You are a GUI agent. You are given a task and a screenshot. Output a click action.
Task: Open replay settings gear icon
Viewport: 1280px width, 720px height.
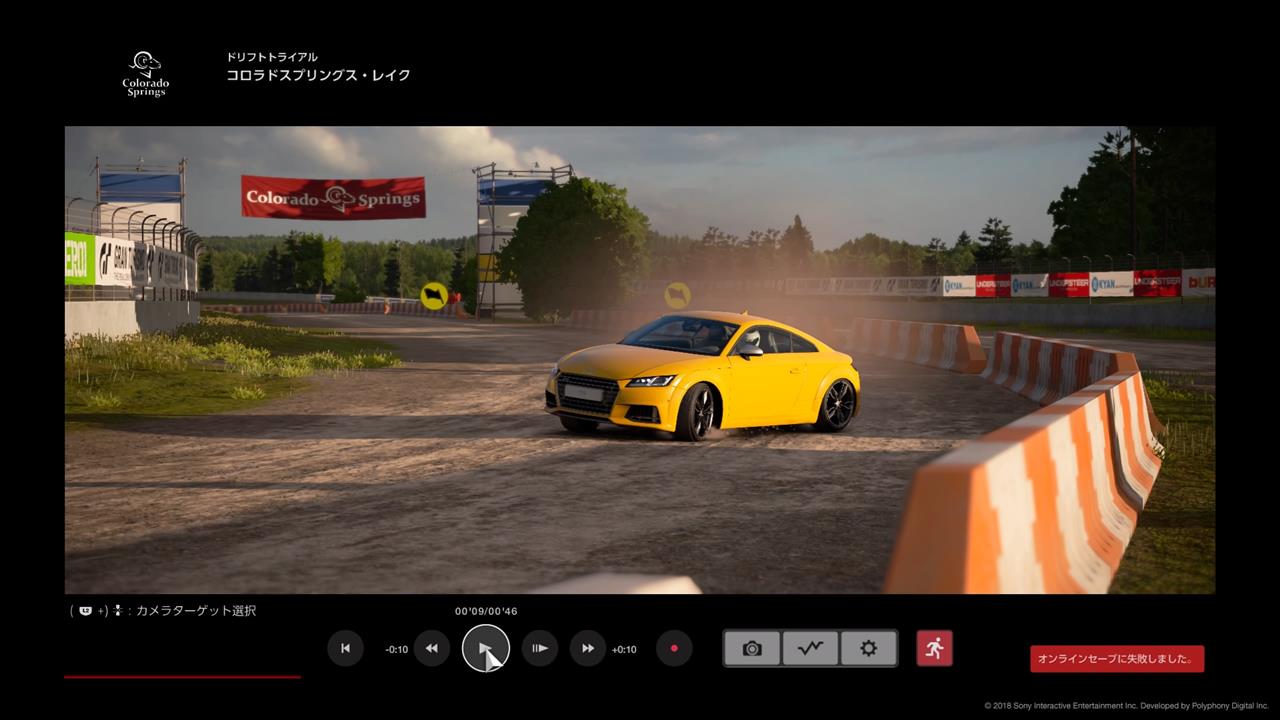point(868,648)
